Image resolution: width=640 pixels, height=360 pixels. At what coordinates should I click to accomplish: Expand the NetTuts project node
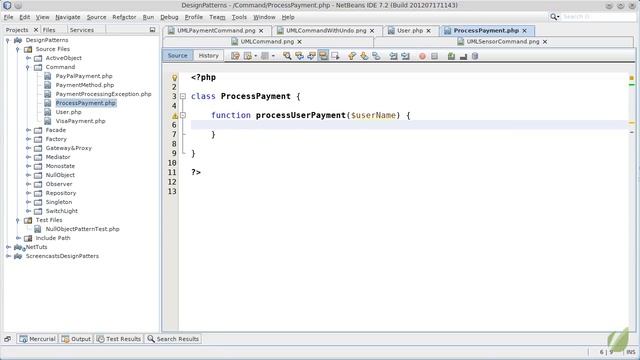point(8,247)
